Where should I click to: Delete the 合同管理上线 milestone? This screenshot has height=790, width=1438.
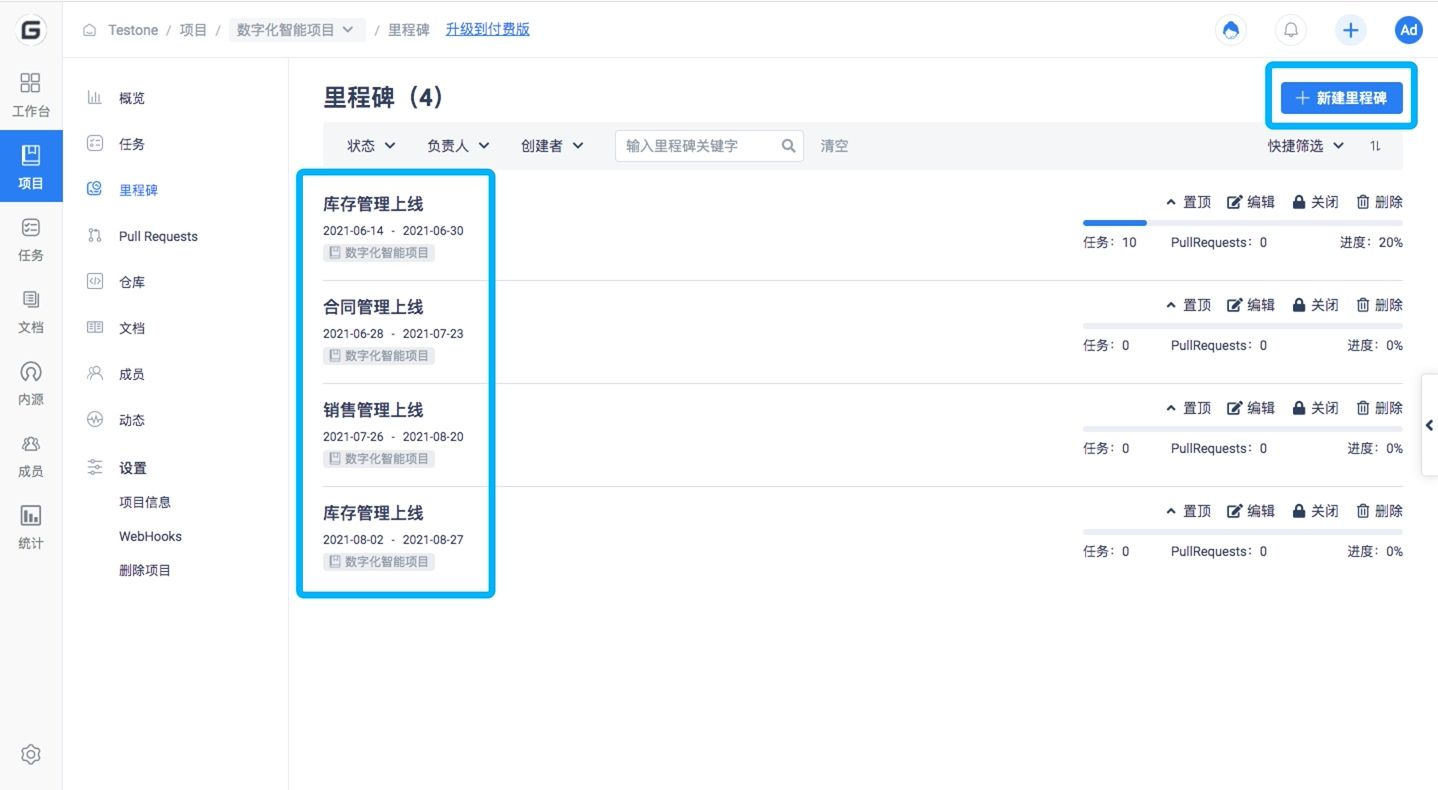pyautogui.click(x=1379, y=305)
